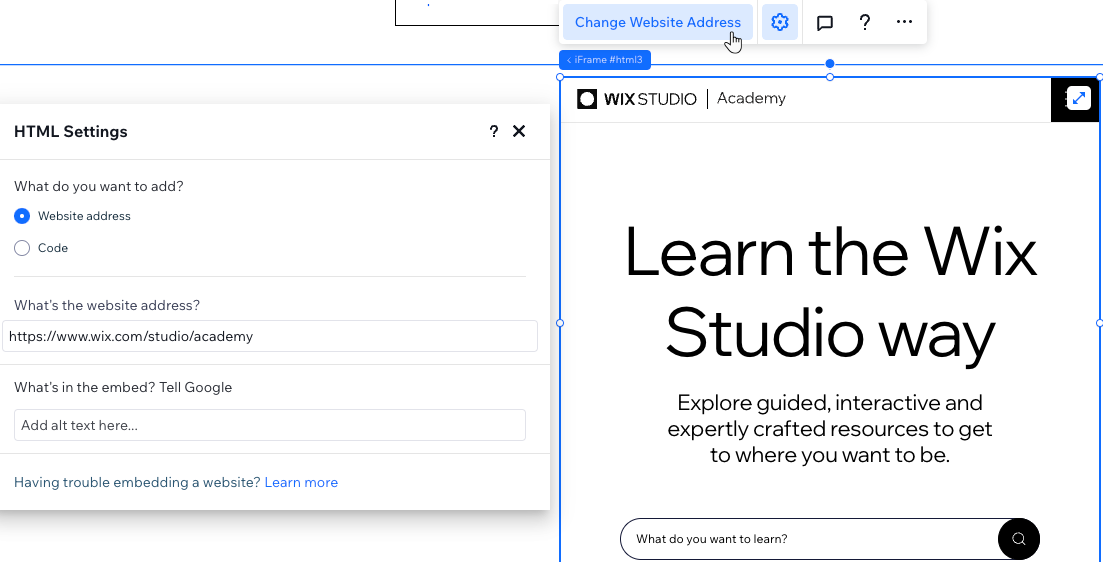Click the Wix Studio logo in embed
The image size is (1103, 562).
[637, 99]
